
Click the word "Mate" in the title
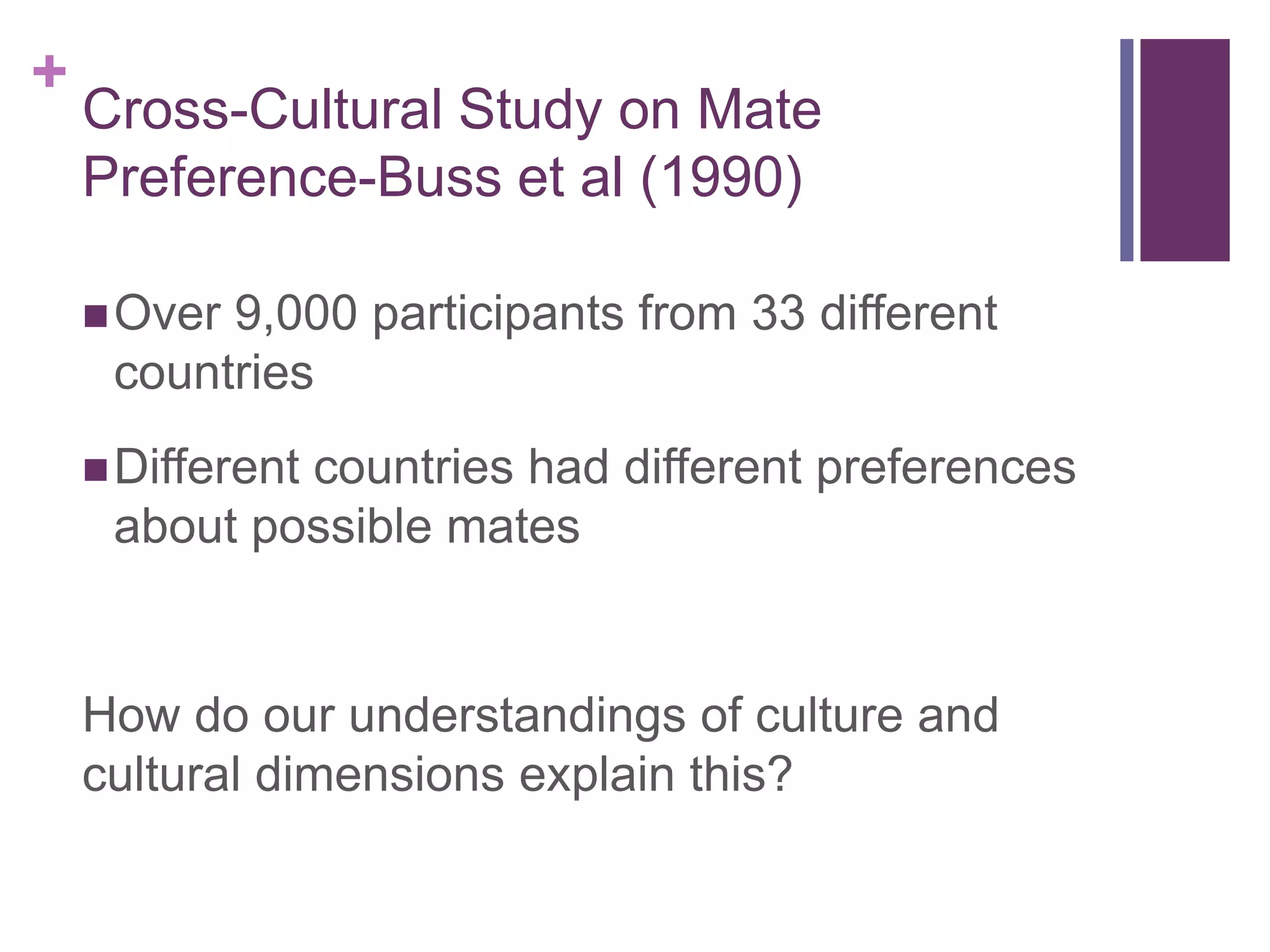coord(759,112)
